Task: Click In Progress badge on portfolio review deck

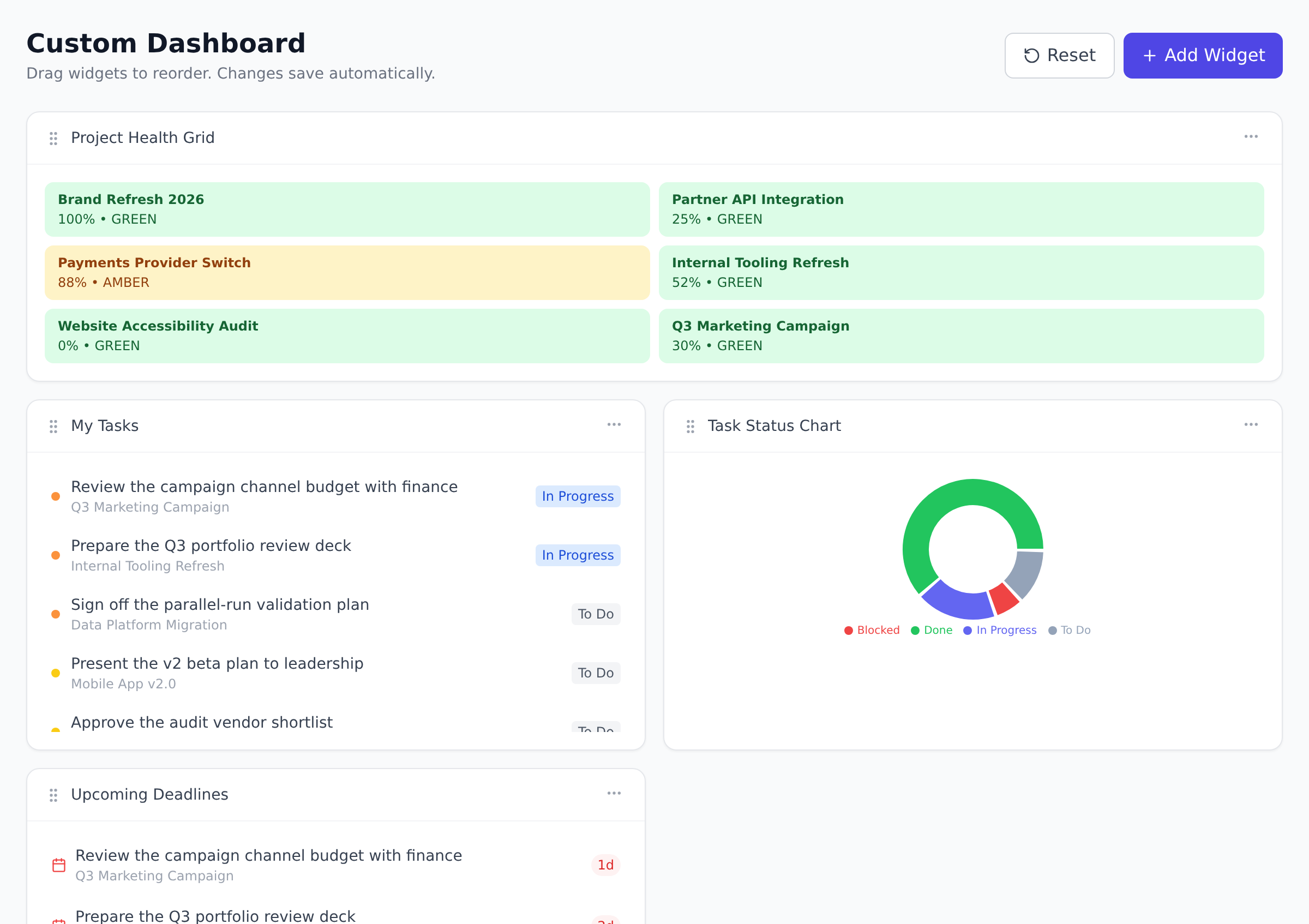Action: pyautogui.click(x=578, y=555)
